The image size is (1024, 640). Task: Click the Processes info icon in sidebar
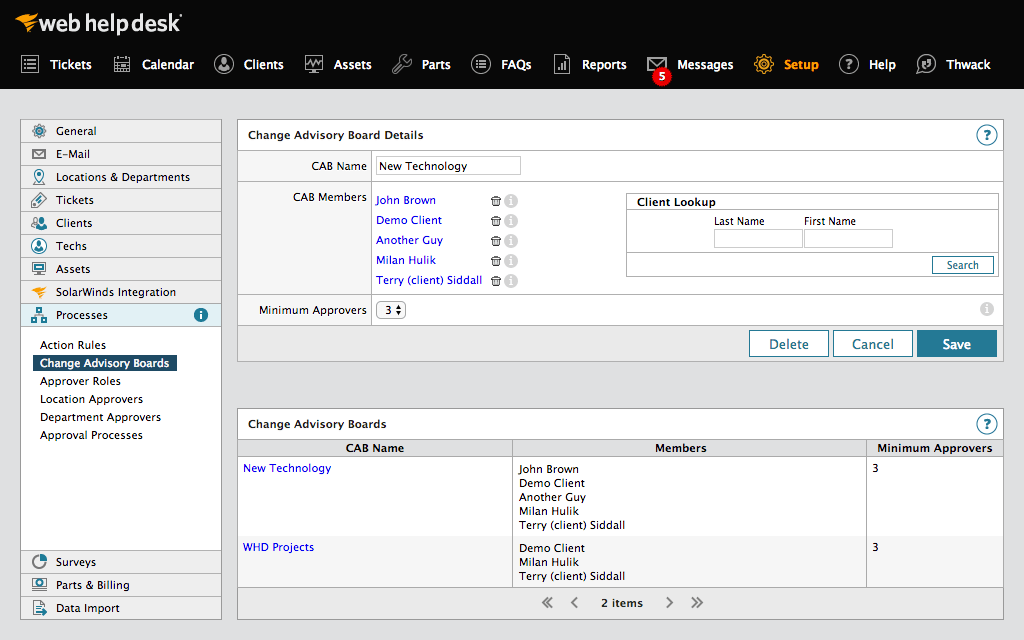[x=203, y=314]
